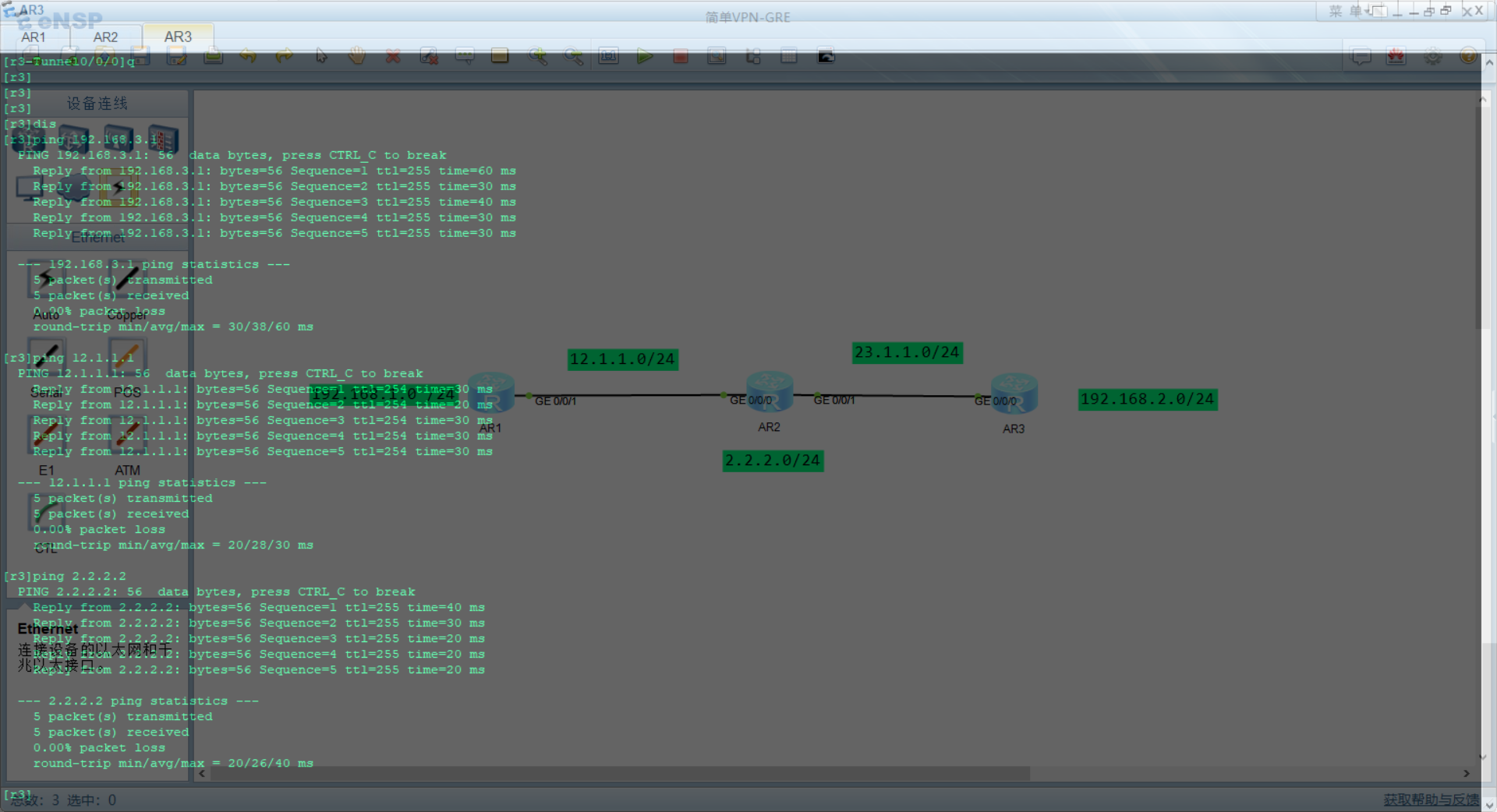Click the delete-all-connections eraser icon
Image resolution: width=1497 pixels, height=812 pixels.
pyautogui.click(x=428, y=56)
